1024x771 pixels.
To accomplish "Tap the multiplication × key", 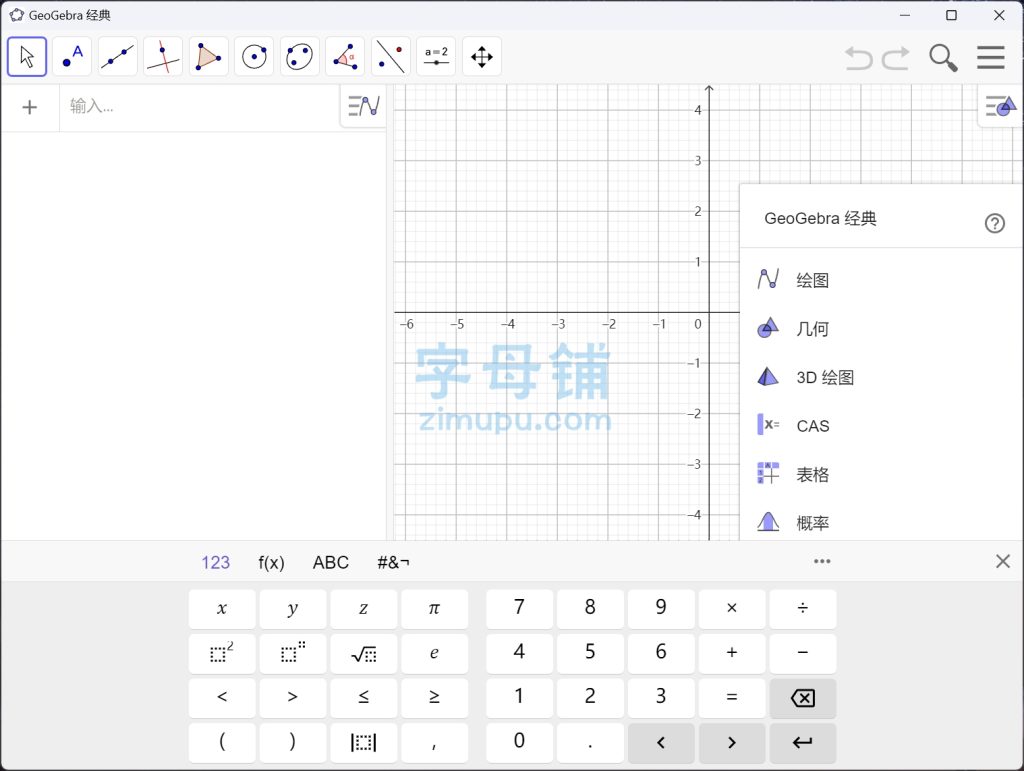I will [x=731, y=609].
